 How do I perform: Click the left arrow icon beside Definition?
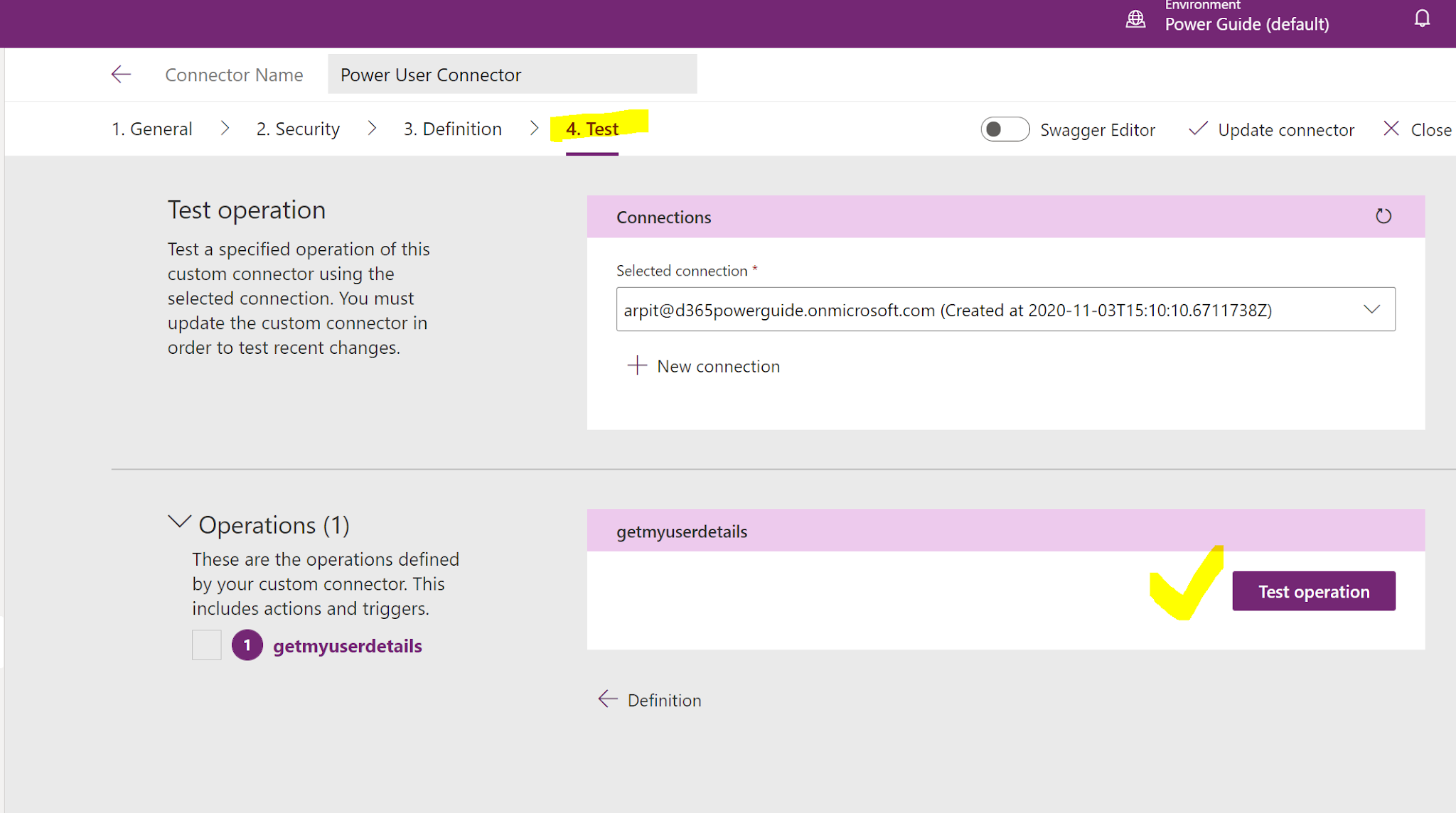coord(608,699)
